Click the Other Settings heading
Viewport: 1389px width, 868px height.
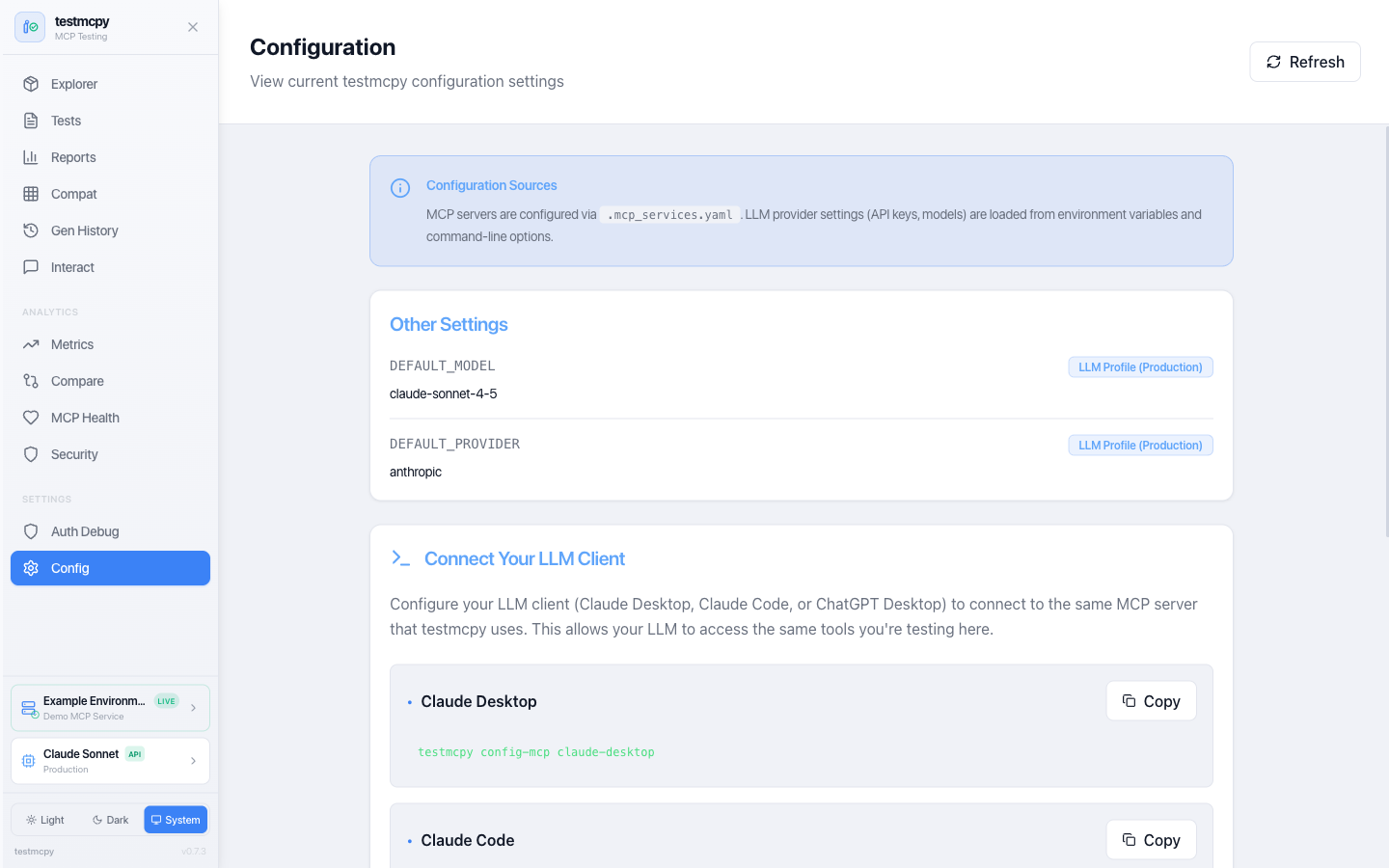(x=449, y=324)
